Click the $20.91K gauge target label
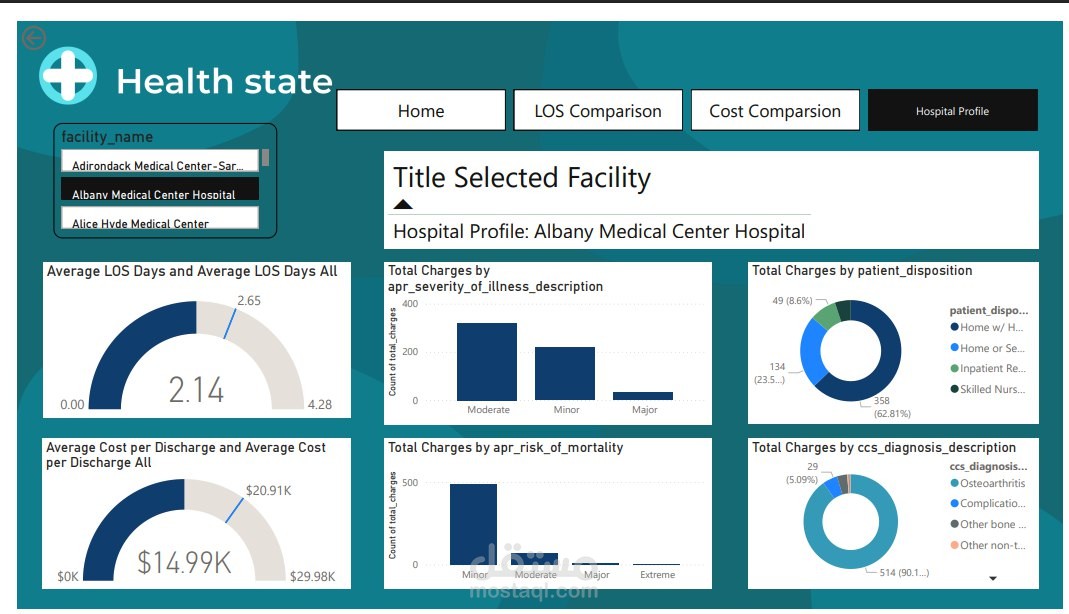Image resolution: width=1069 pixels, height=614 pixels. (269, 491)
